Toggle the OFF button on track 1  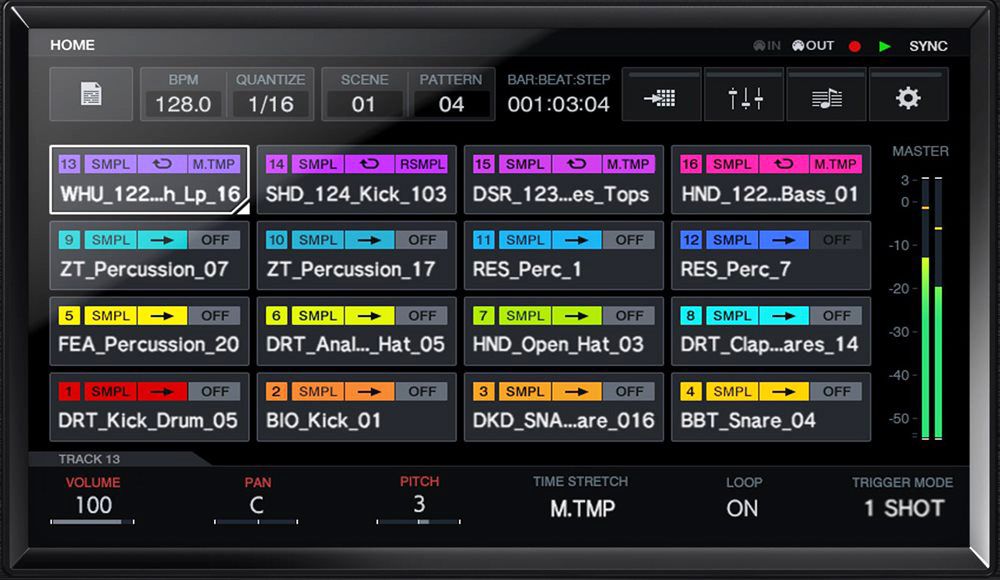point(215,392)
